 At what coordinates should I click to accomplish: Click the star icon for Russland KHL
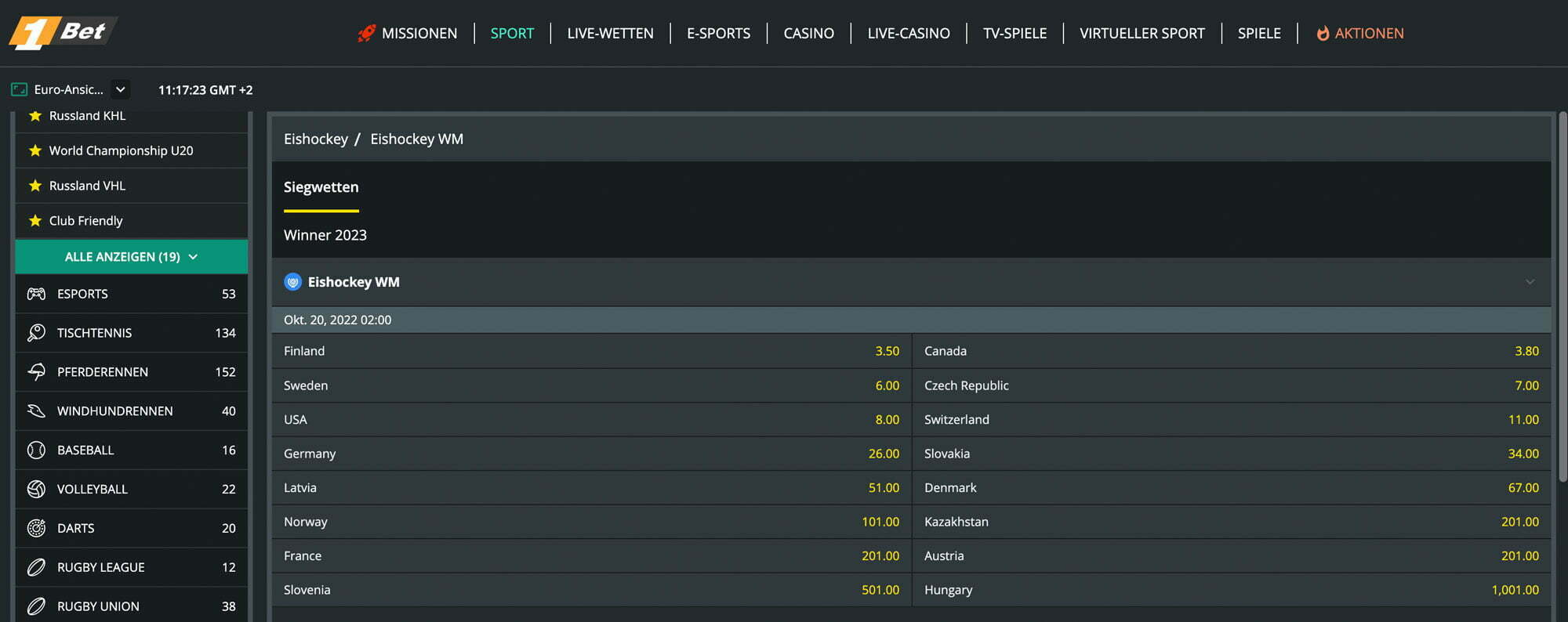click(x=35, y=116)
